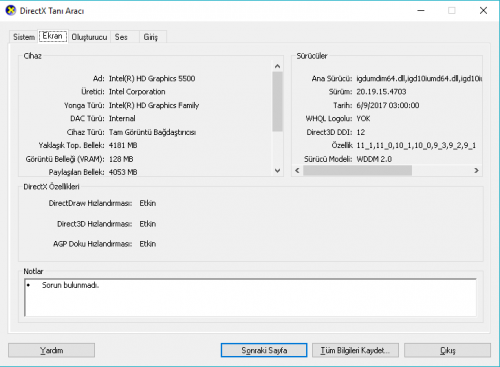
Task: Open the Oluşturucu tab
Action: 89,37
